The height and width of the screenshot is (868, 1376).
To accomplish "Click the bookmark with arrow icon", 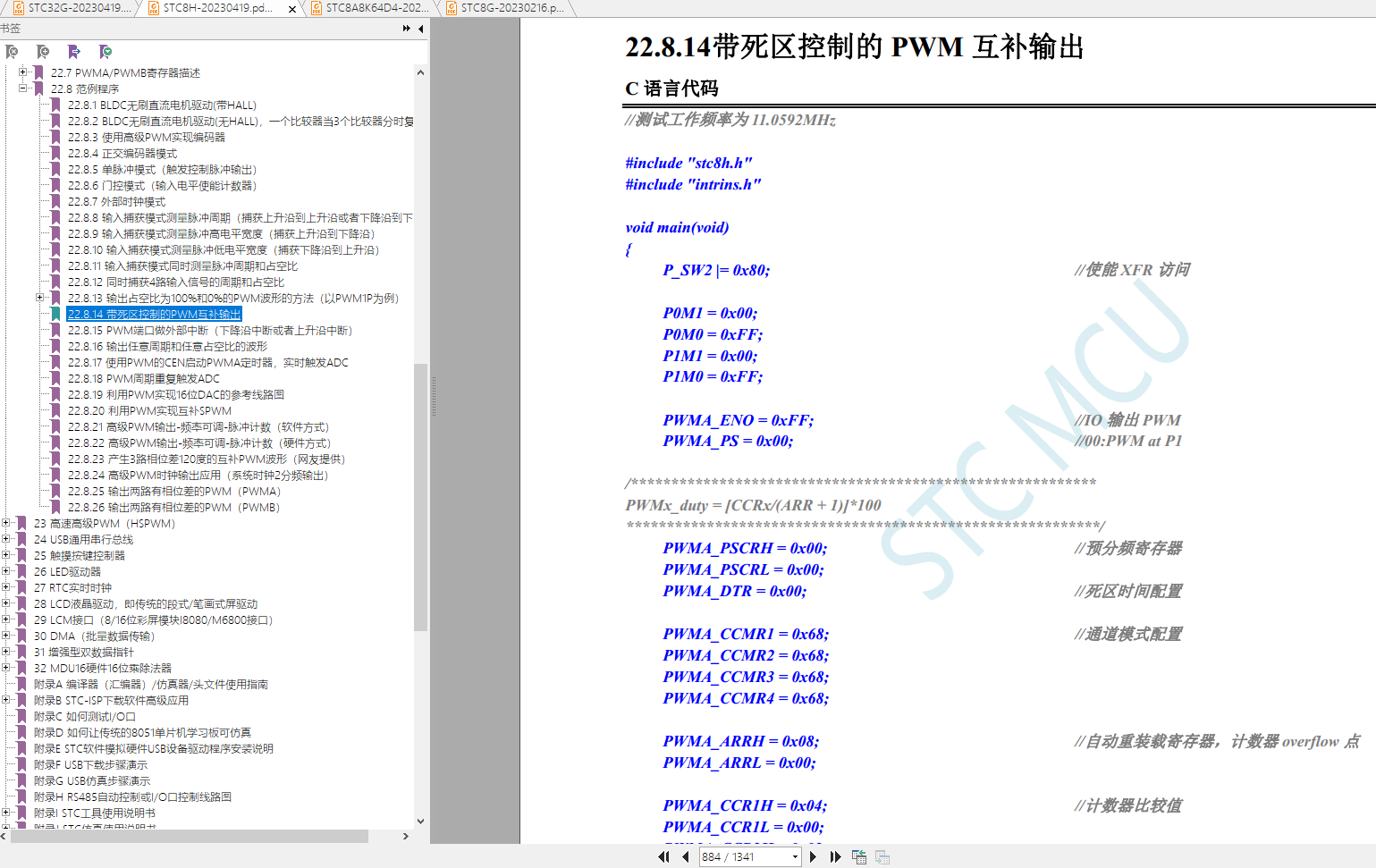I will coord(74,52).
